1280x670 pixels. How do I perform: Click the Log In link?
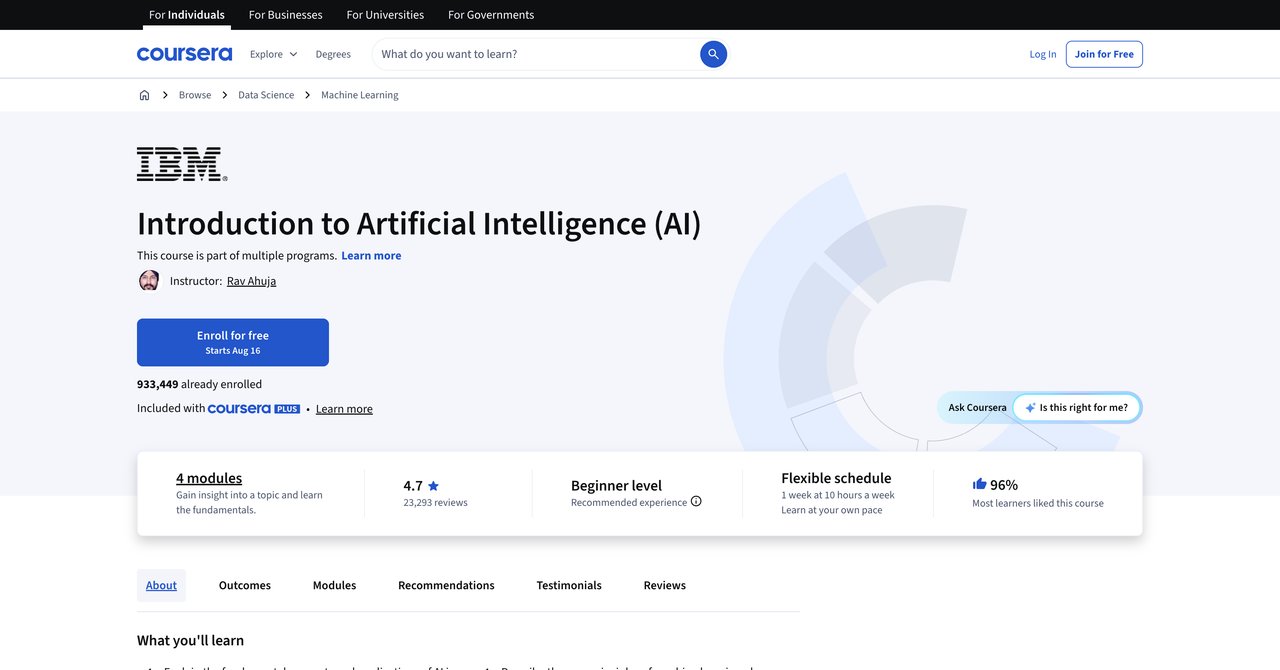coord(1043,54)
